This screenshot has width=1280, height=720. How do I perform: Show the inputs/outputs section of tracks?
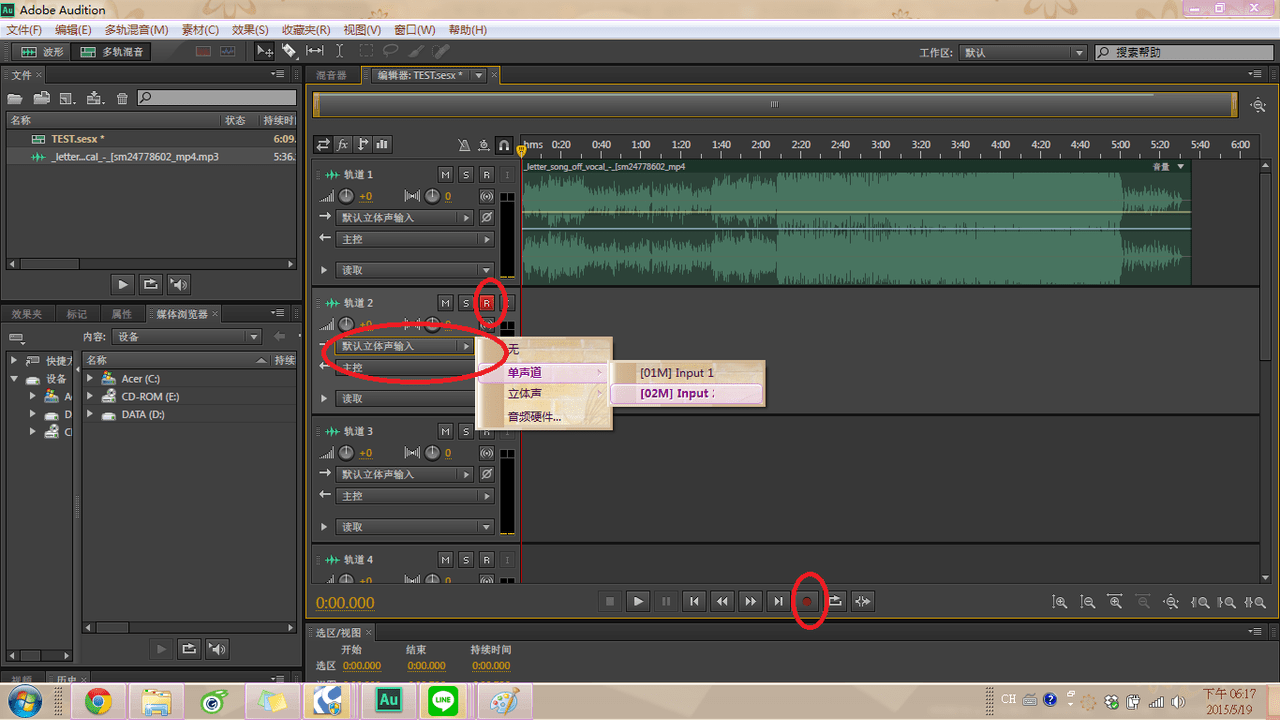point(323,144)
